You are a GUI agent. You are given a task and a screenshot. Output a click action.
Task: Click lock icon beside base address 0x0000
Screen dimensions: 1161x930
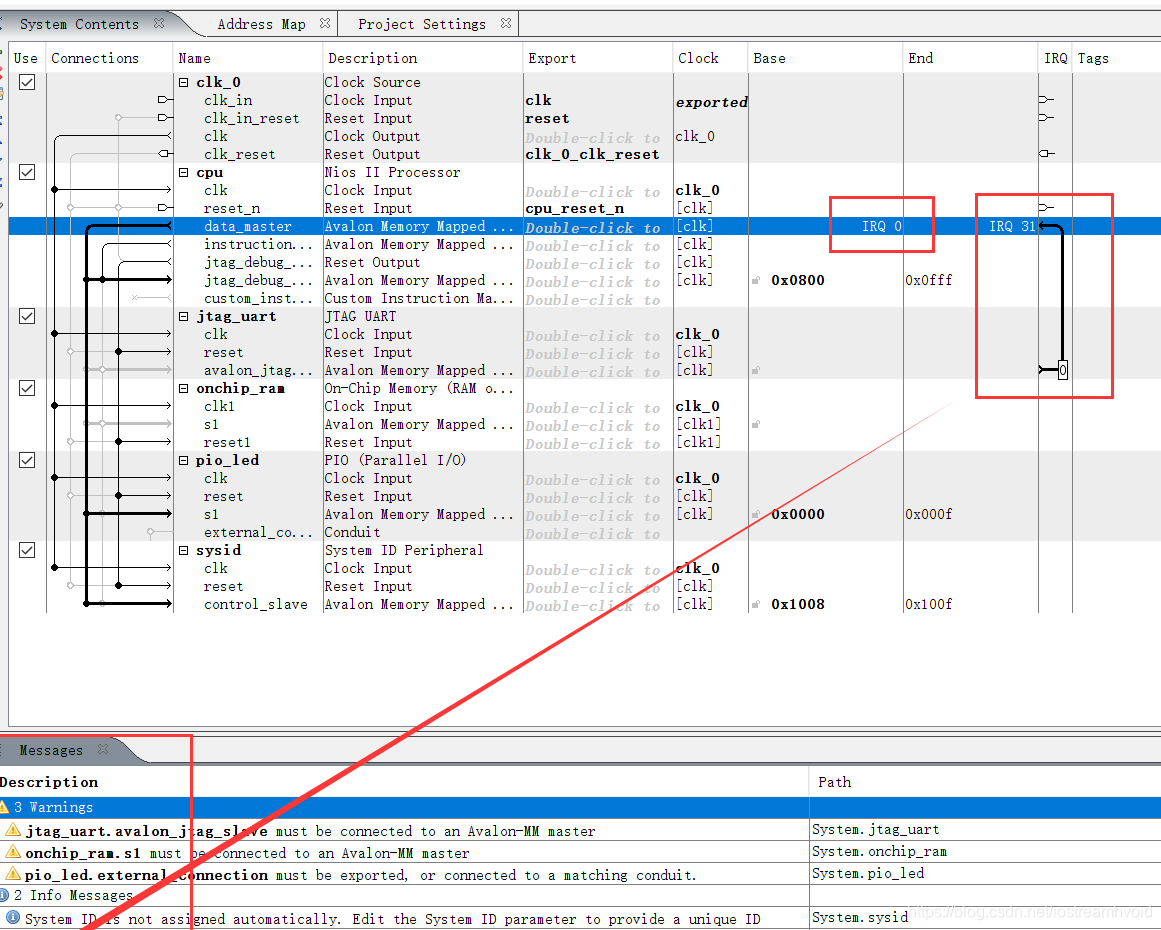pos(756,514)
